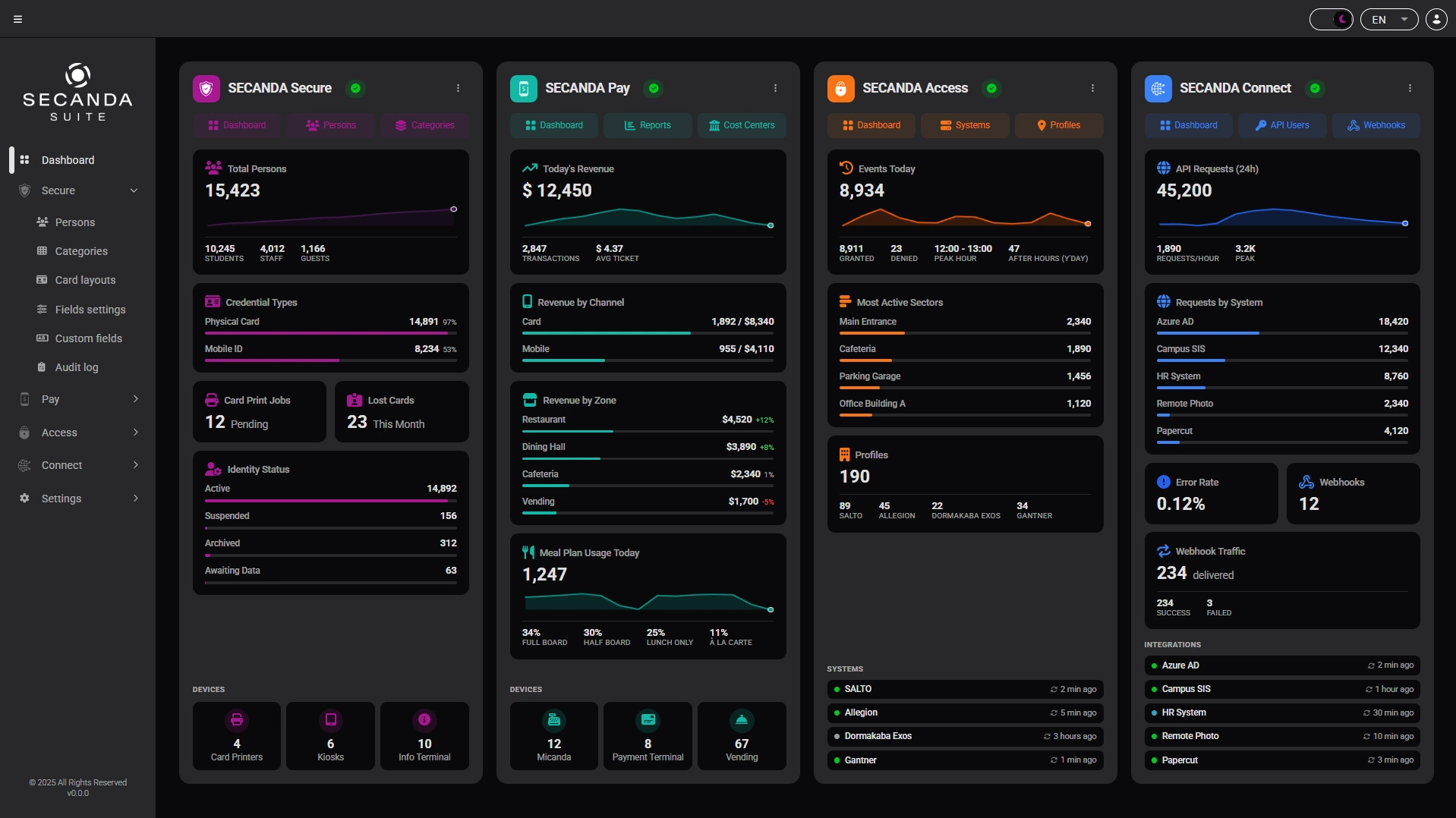Select the SALTO system row
Image resolution: width=1456 pixels, height=818 pixels.
965,689
